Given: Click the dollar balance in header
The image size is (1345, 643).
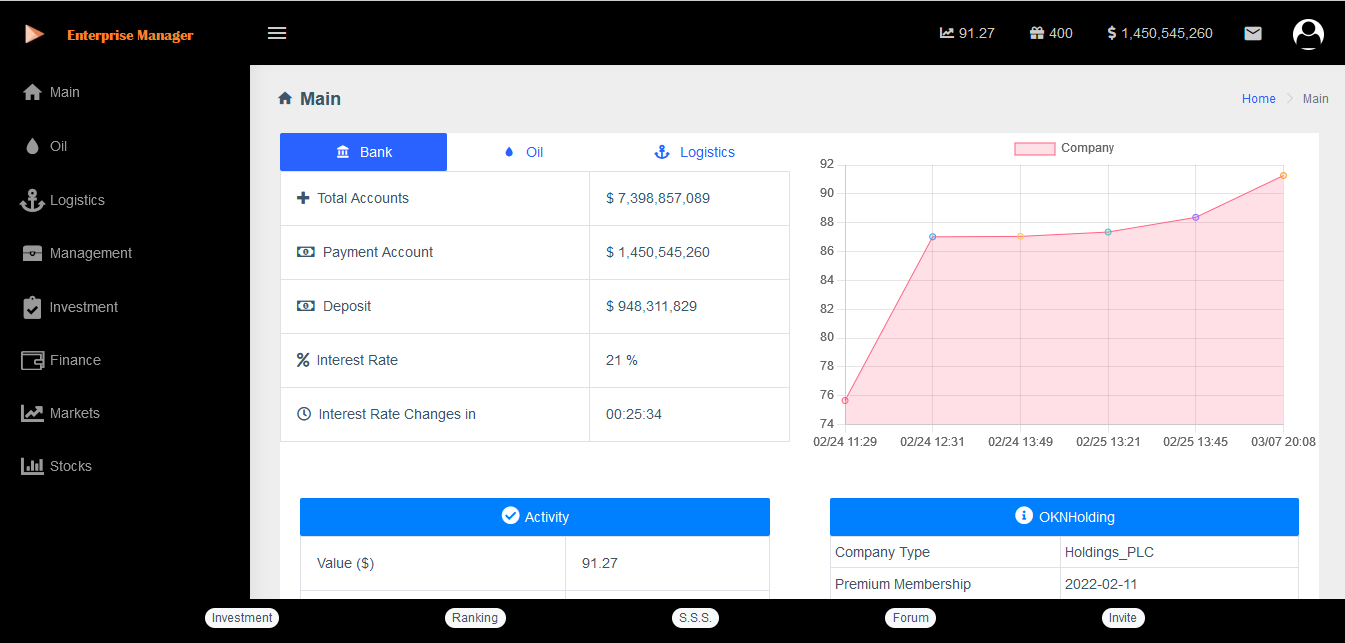Looking at the screenshot, I should (x=1160, y=33).
